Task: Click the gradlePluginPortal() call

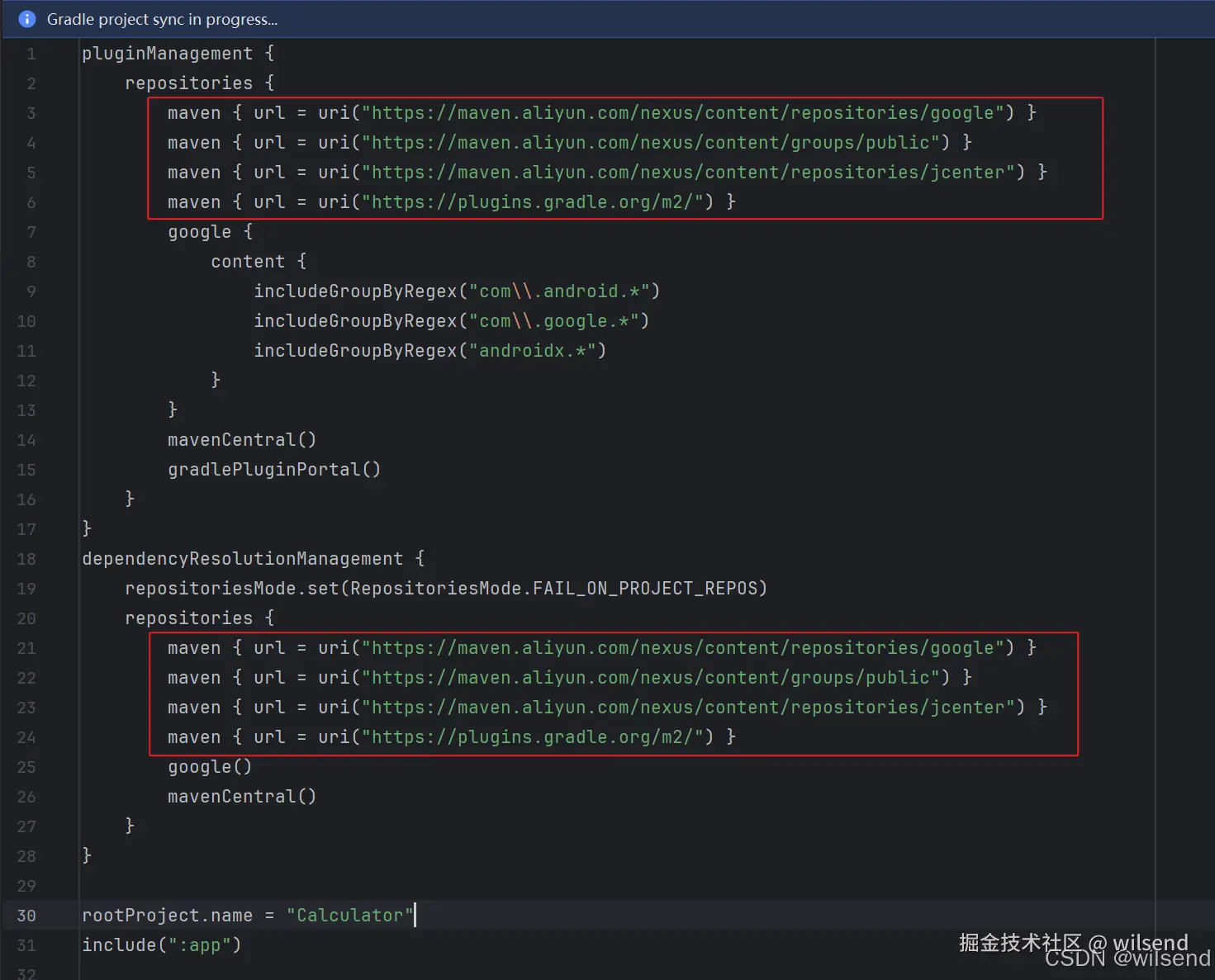Action: click(x=274, y=470)
